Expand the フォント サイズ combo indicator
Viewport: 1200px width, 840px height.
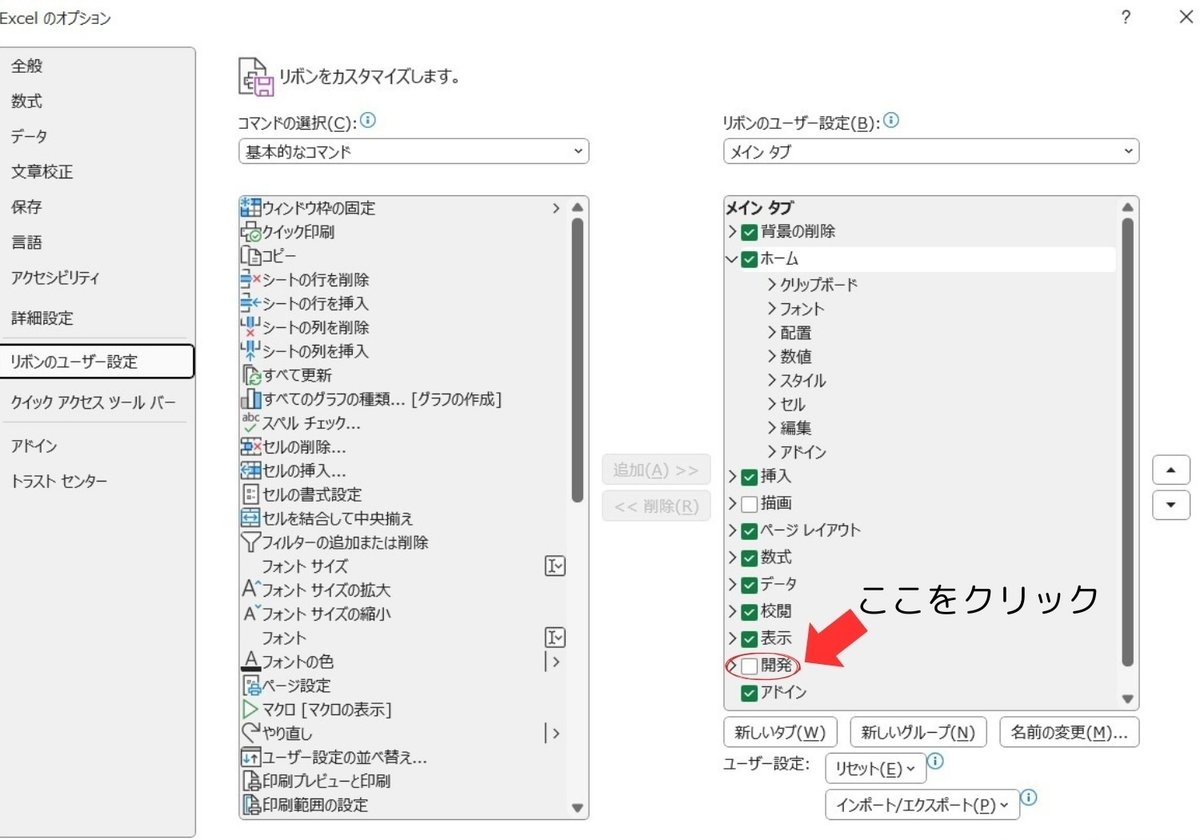555,566
